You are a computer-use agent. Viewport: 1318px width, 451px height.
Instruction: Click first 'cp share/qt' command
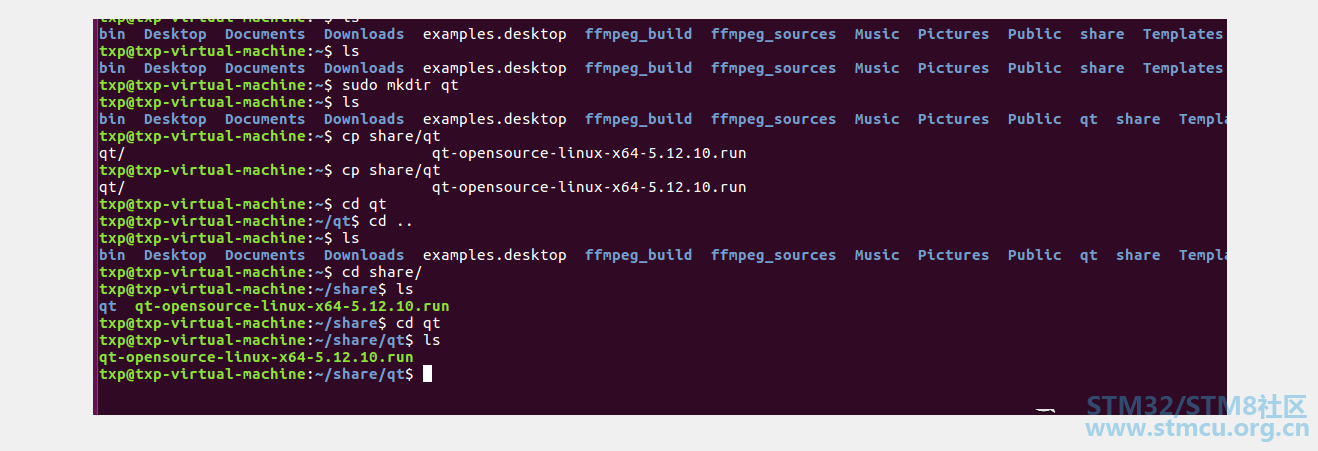(391, 136)
